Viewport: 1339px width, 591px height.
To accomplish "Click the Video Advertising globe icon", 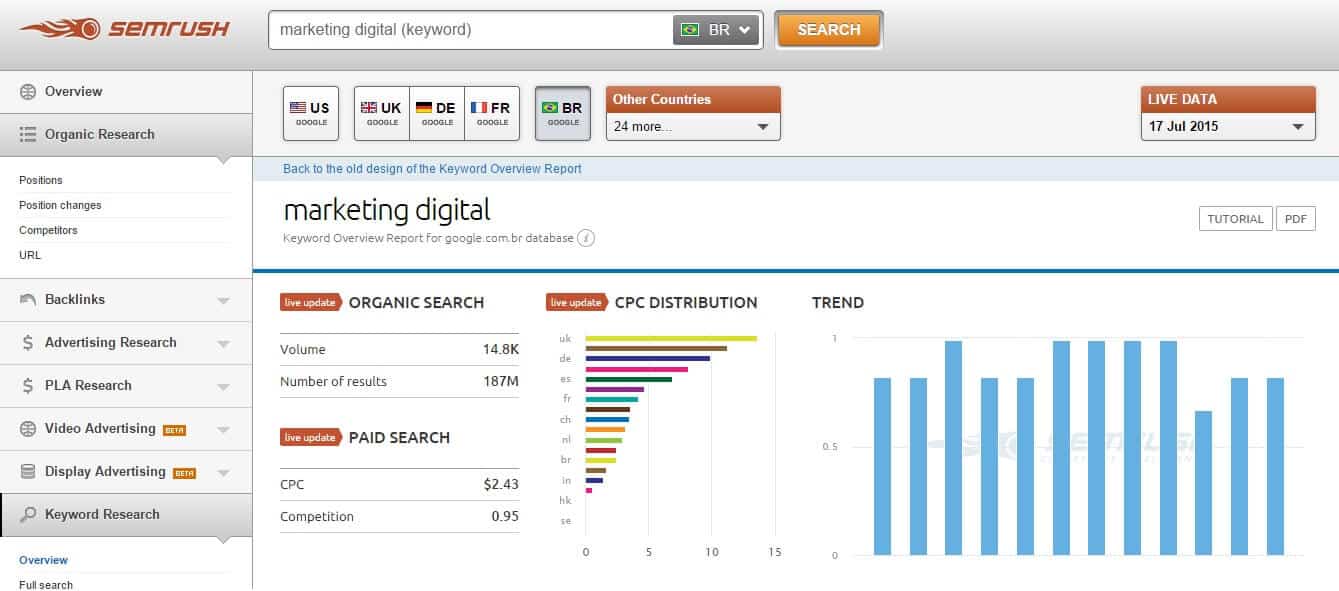I will click(28, 428).
